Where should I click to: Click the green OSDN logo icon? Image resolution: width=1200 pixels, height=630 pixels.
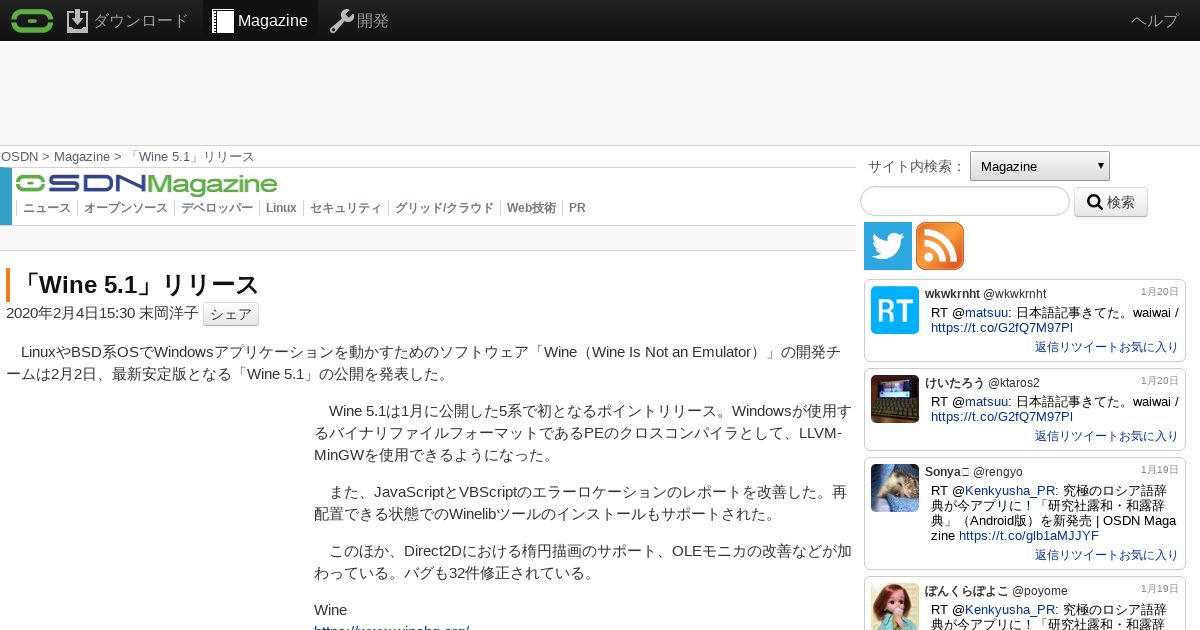click(32, 20)
